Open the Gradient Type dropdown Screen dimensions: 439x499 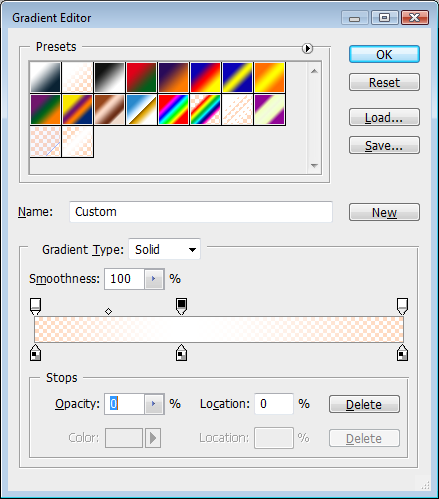(164, 249)
